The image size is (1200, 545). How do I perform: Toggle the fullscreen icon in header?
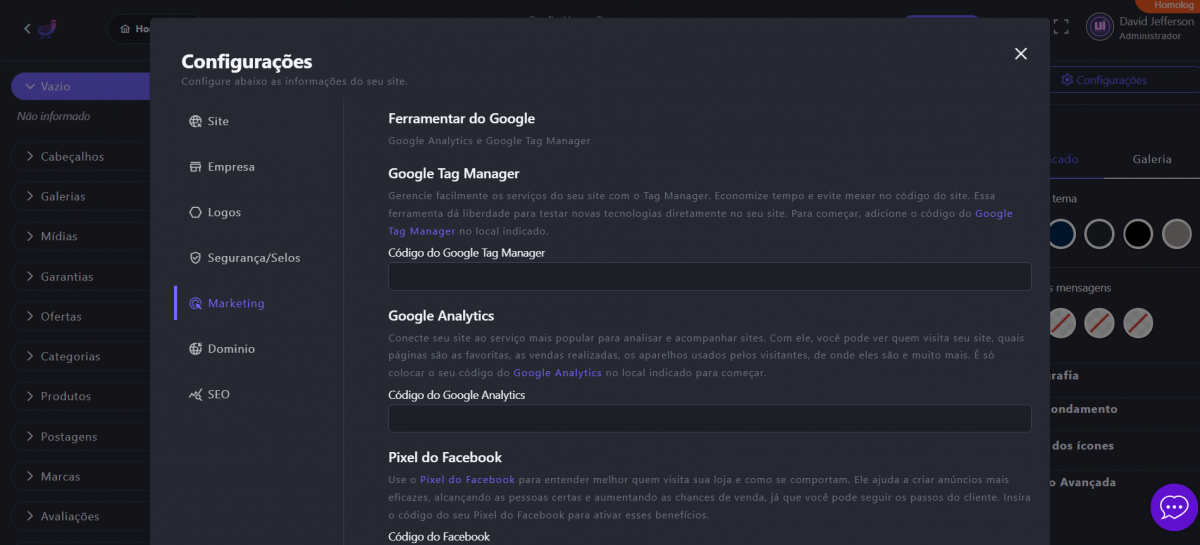(1061, 27)
